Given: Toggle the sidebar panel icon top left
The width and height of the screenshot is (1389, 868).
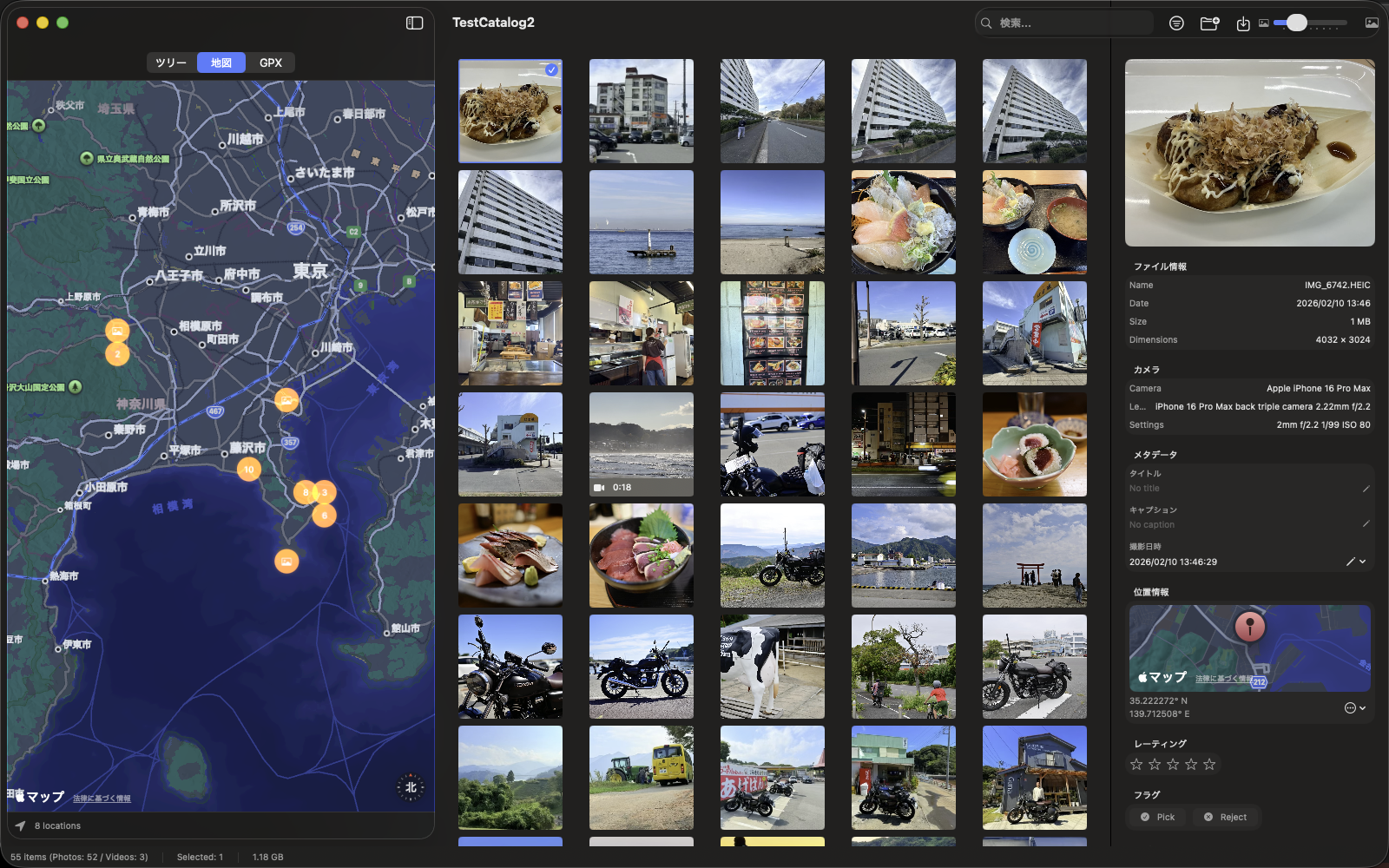Looking at the screenshot, I should (414, 22).
